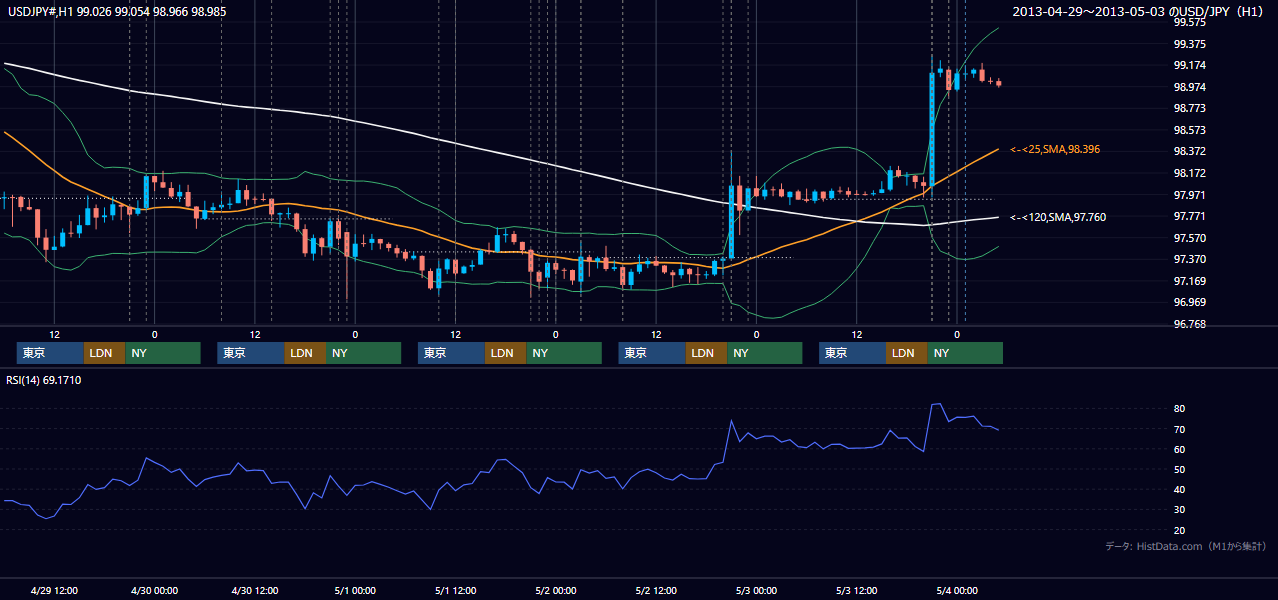1278x600 pixels.
Task: Click the 5/2 00:00 date label
Action: pos(555,590)
